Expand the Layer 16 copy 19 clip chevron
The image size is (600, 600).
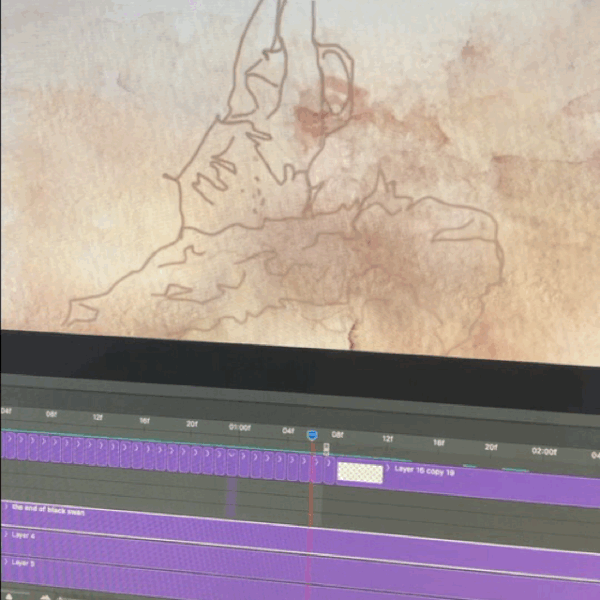click(x=388, y=468)
